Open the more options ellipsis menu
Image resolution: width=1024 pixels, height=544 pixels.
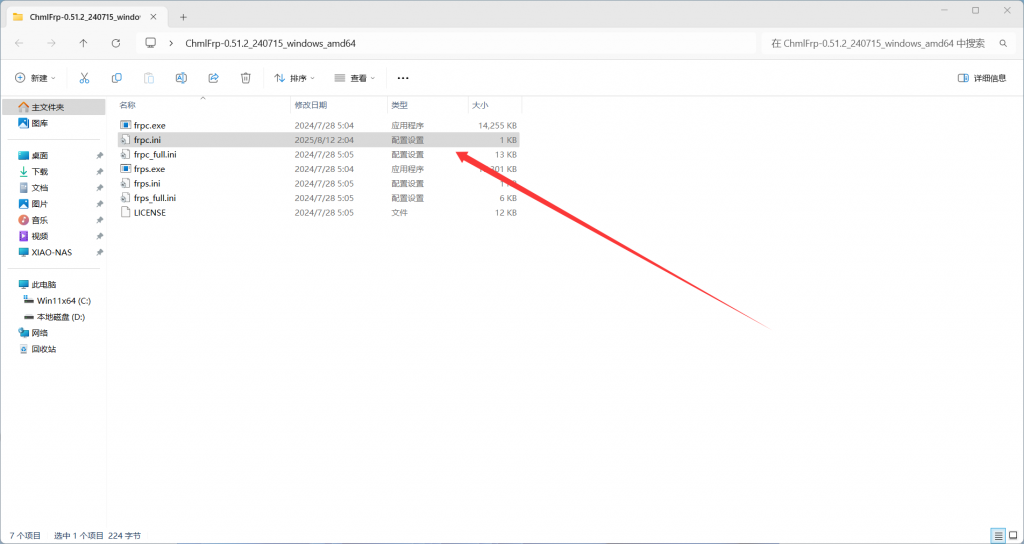[403, 78]
